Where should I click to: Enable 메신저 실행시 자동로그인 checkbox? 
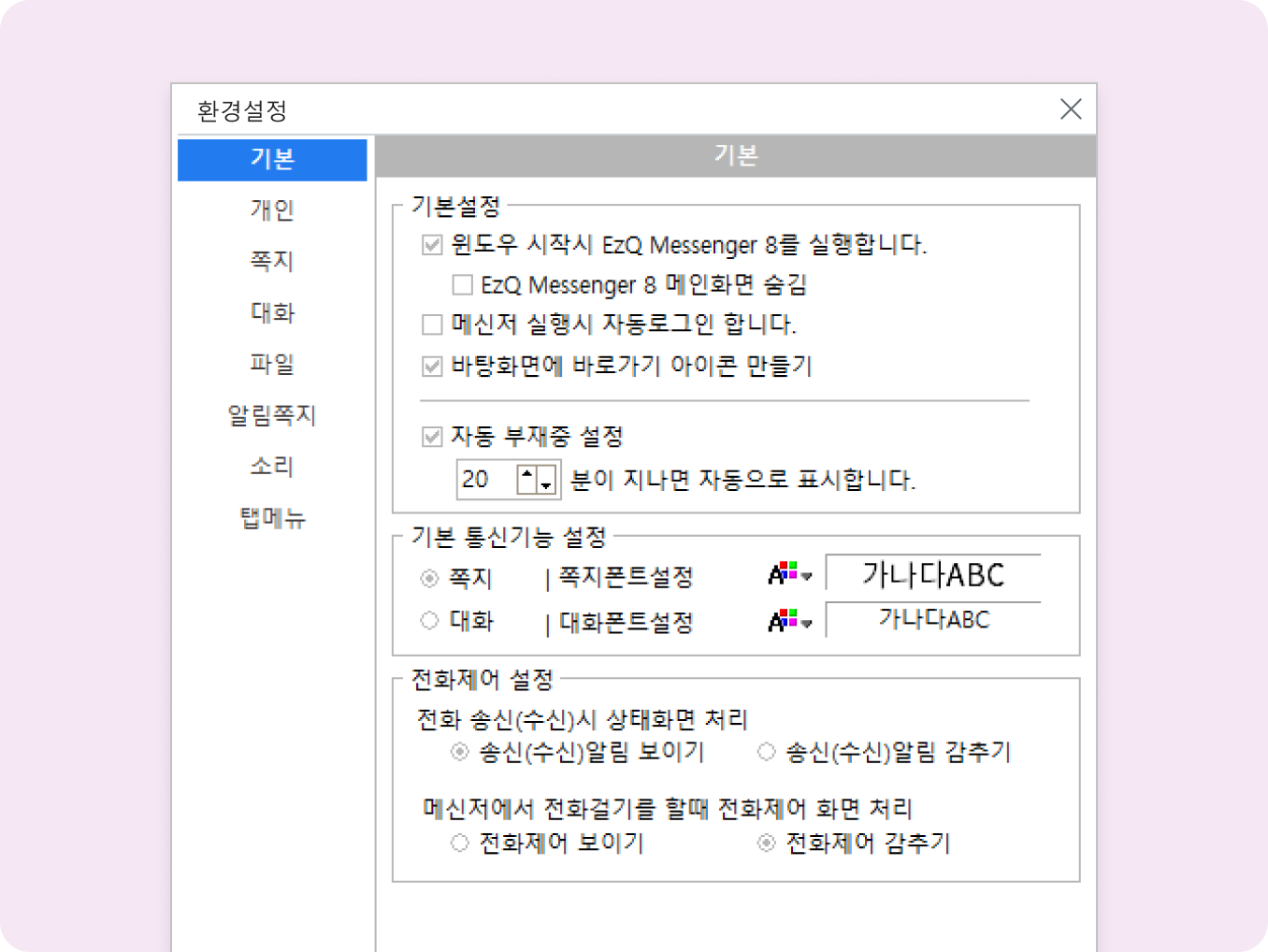click(x=432, y=325)
